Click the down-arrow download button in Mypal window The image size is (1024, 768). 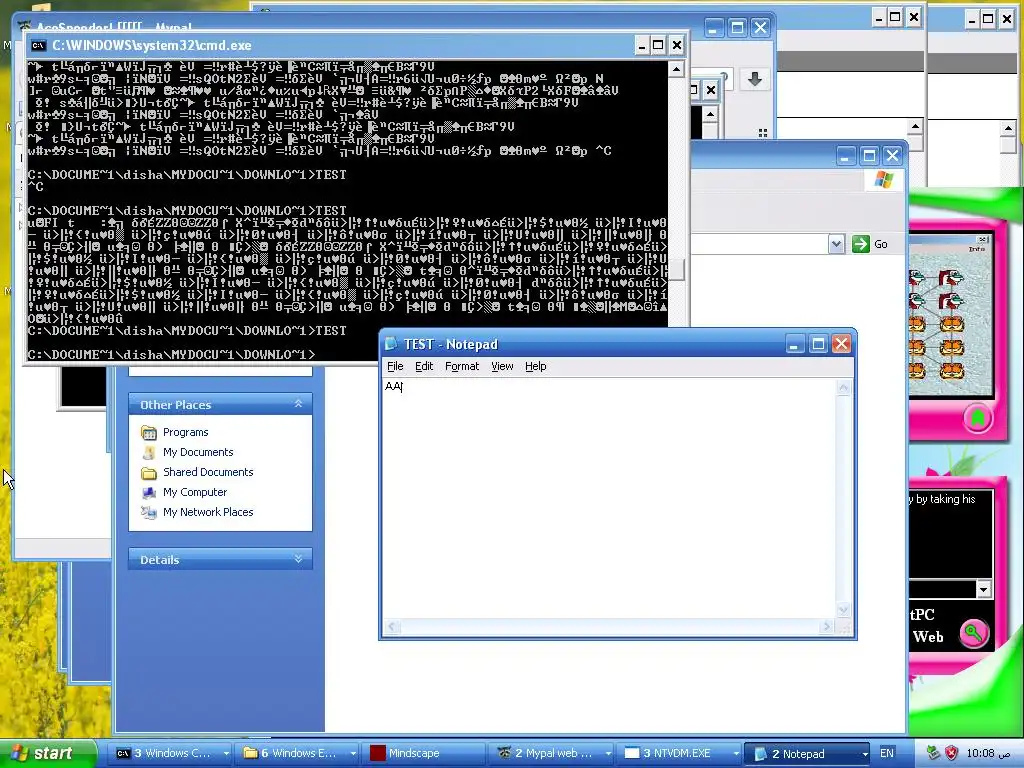(x=754, y=79)
